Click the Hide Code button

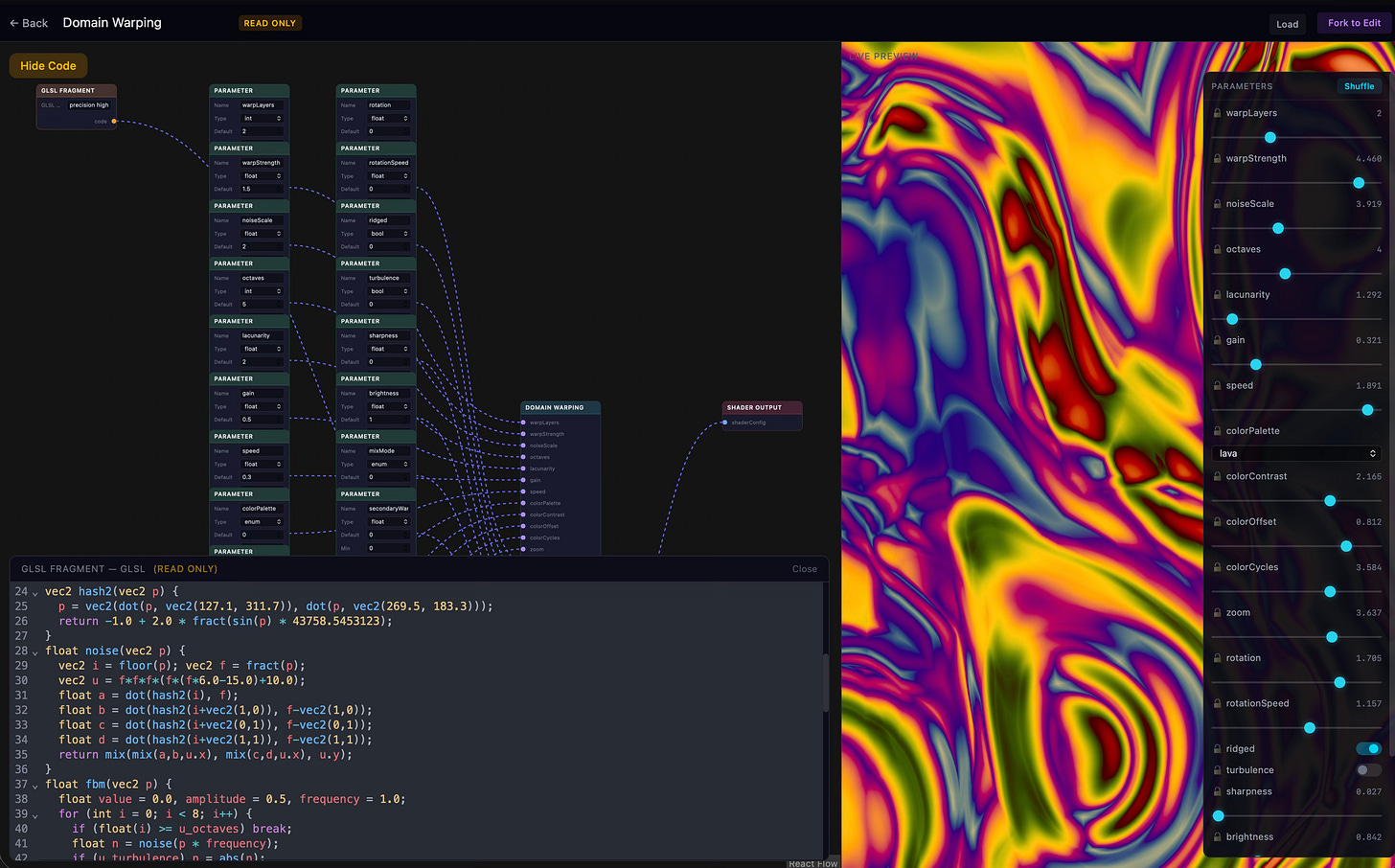(48, 66)
